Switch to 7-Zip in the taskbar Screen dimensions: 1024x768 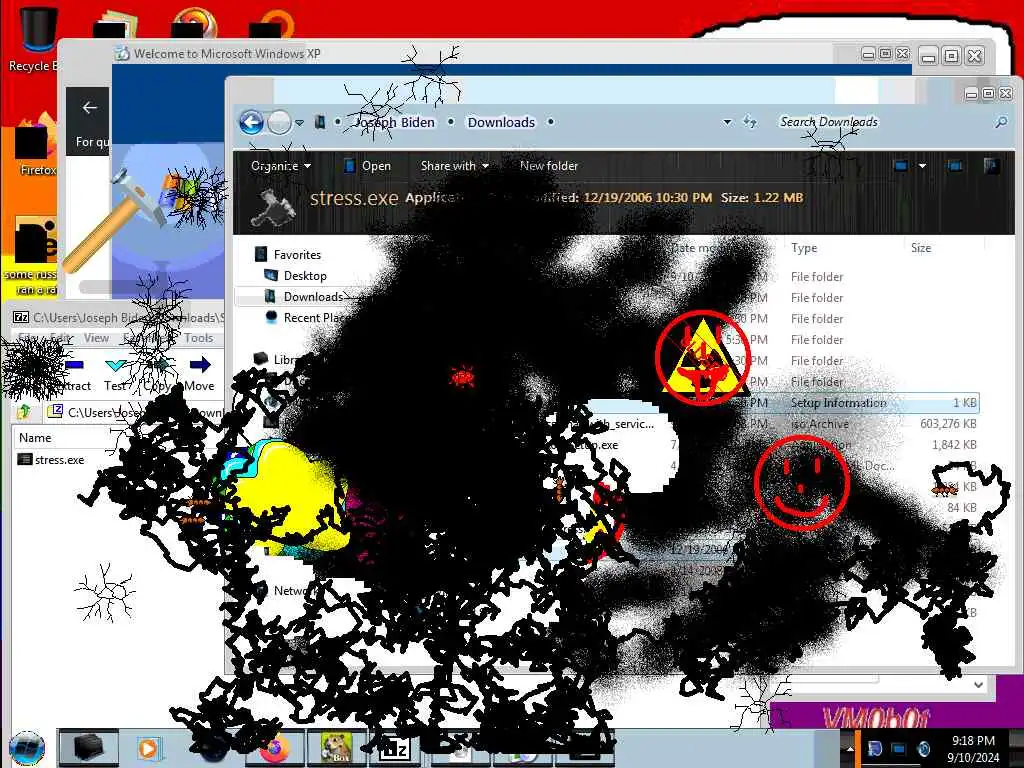point(394,749)
